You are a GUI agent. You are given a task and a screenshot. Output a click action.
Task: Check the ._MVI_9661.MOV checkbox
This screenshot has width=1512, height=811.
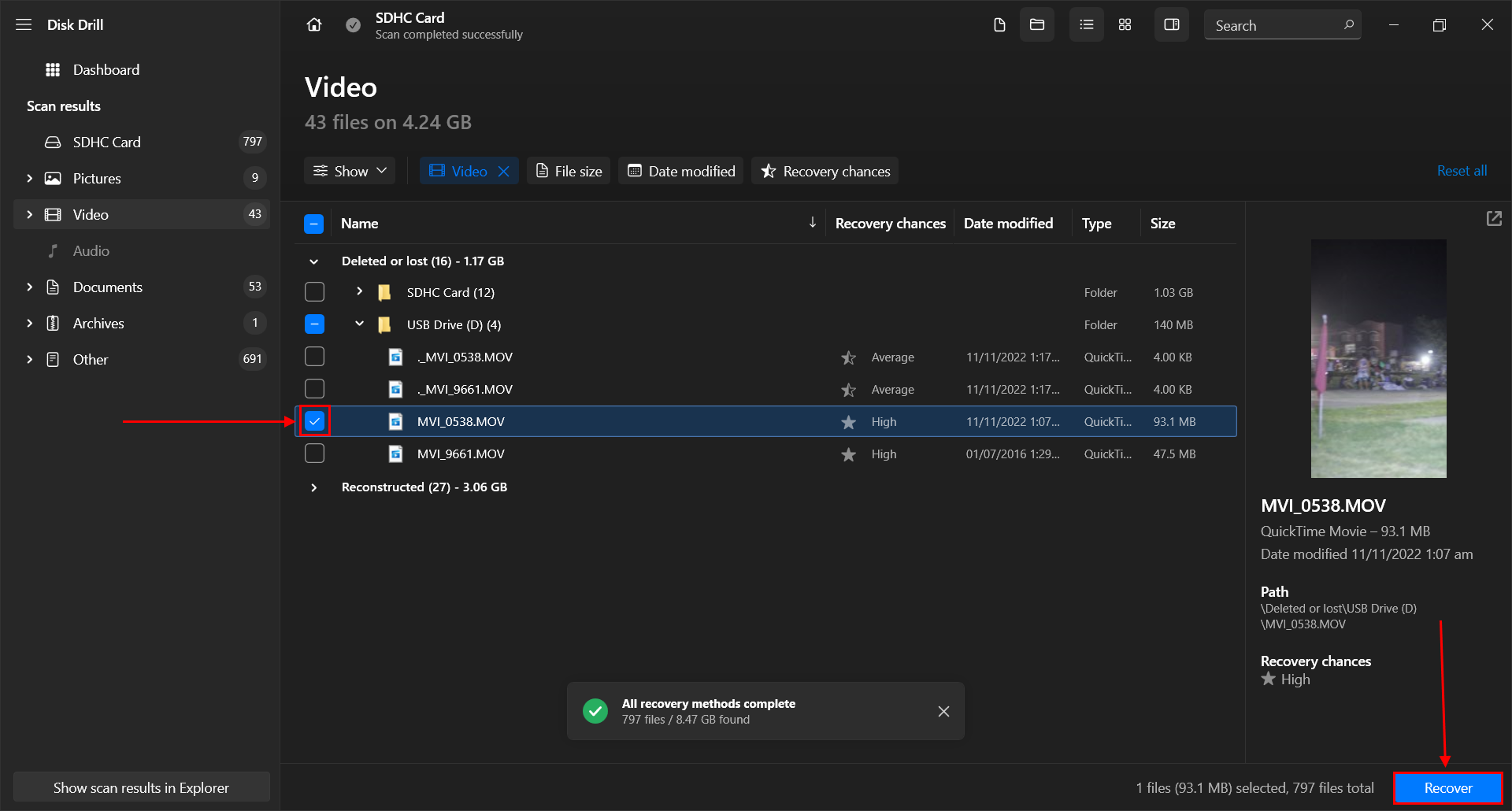pyautogui.click(x=314, y=389)
